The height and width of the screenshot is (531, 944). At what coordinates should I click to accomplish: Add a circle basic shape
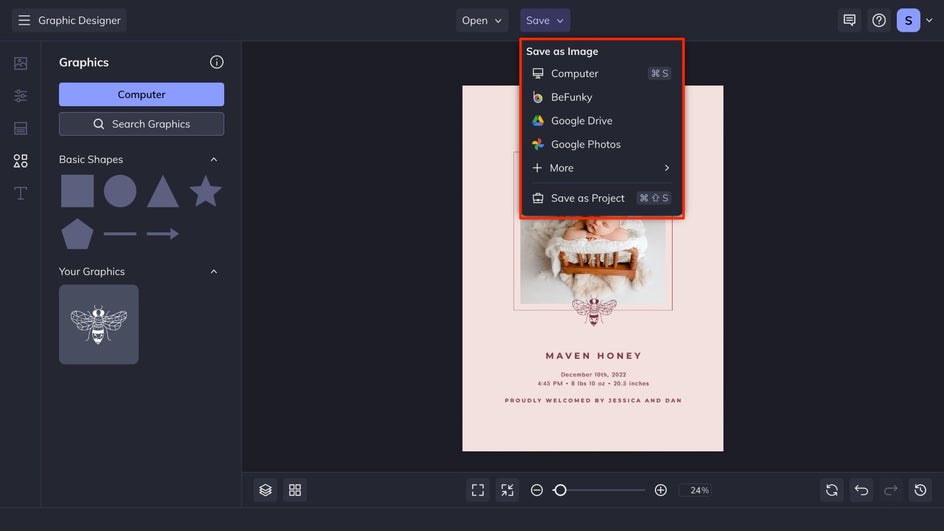point(120,191)
